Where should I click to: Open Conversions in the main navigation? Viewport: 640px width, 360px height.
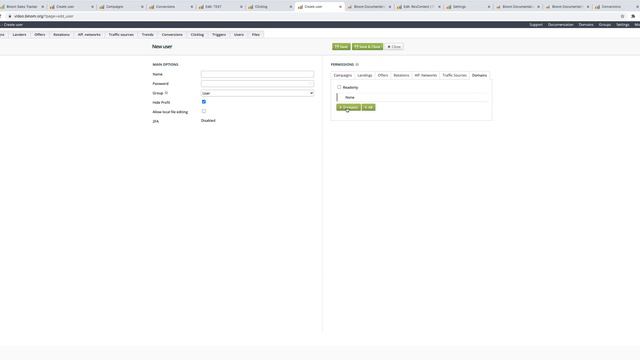pos(172,35)
